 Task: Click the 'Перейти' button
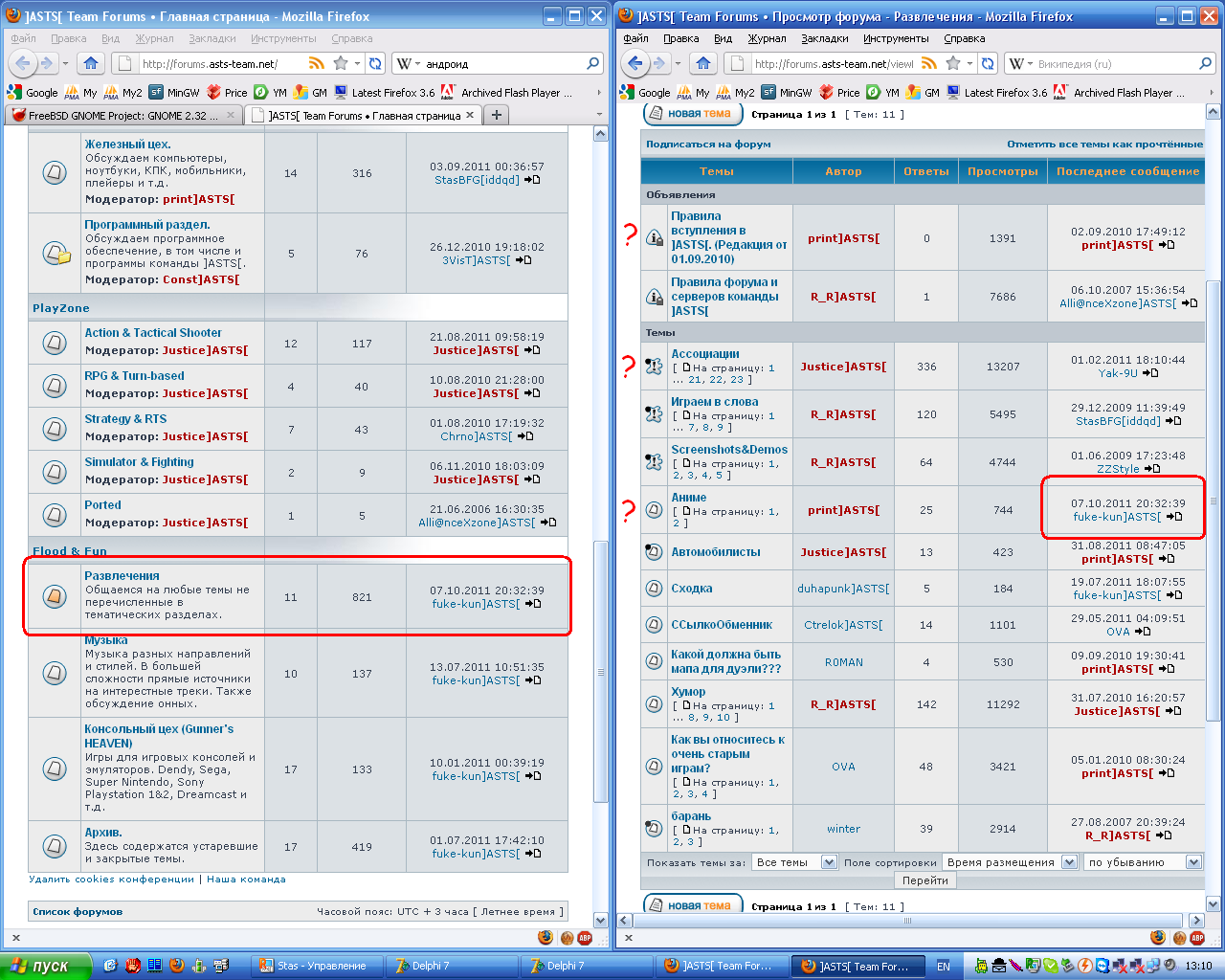[924, 880]
